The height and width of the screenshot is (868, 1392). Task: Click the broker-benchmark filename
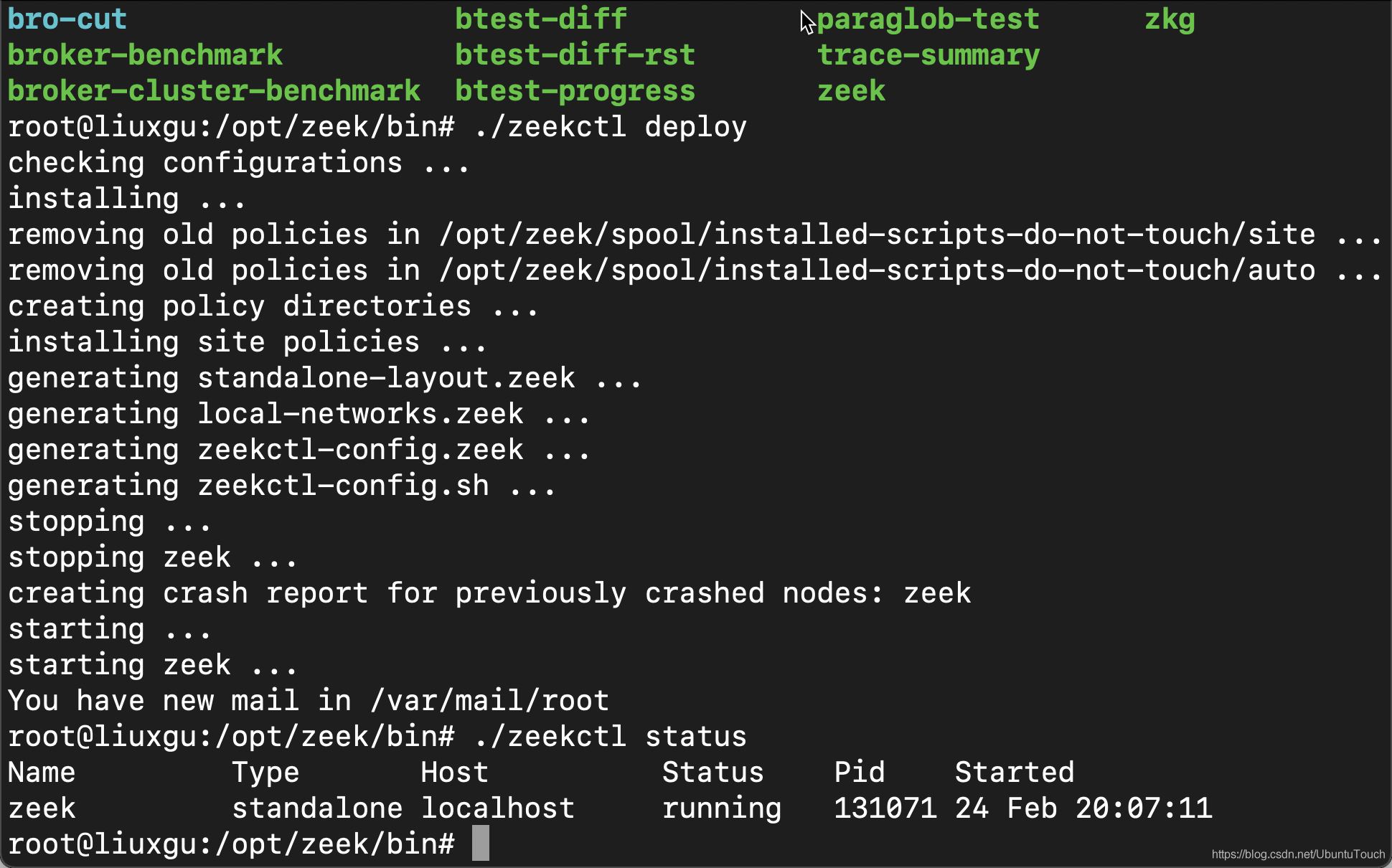[145, 55]
